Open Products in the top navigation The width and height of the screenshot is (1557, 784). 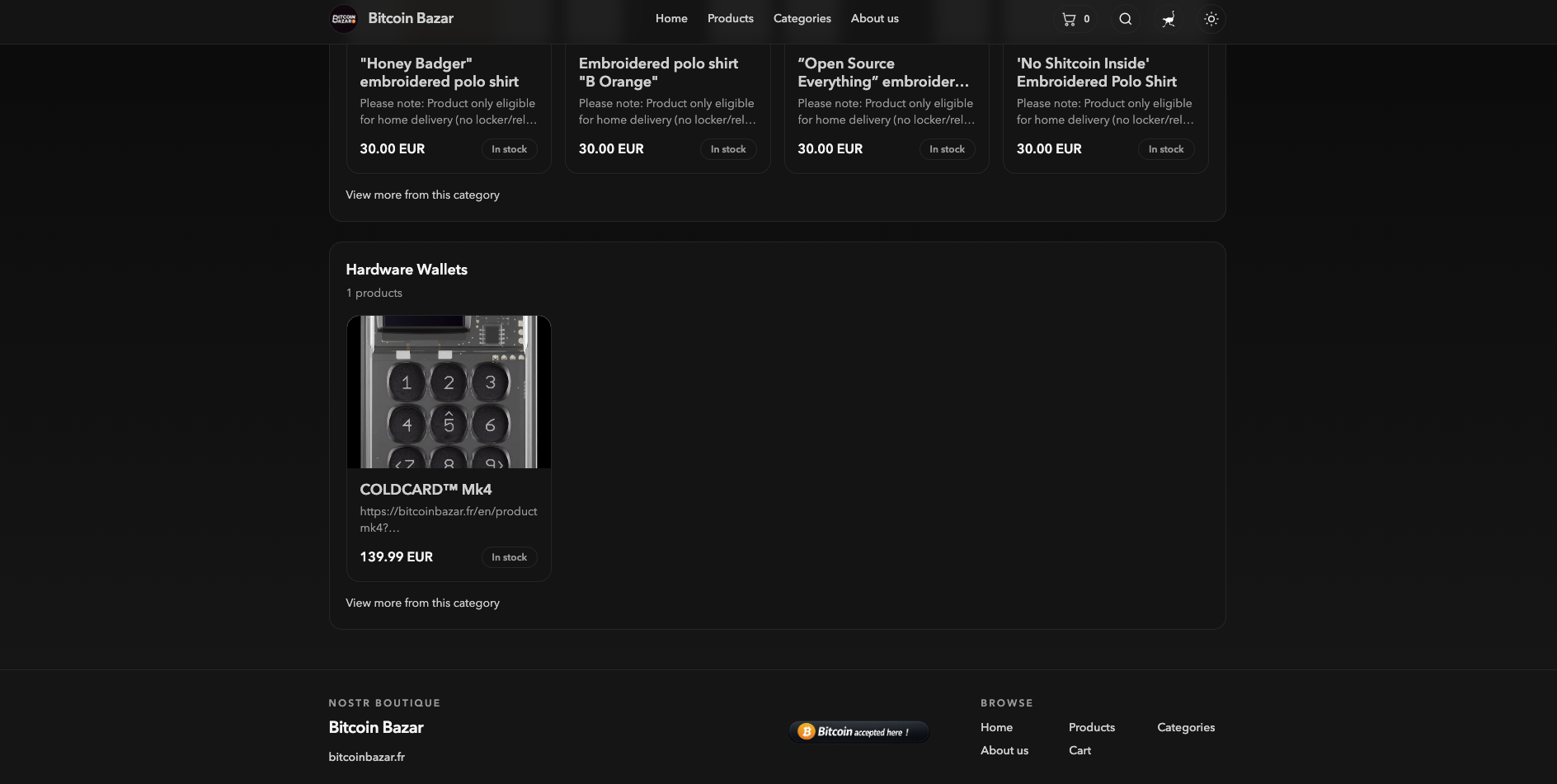(x=731, y=18)
